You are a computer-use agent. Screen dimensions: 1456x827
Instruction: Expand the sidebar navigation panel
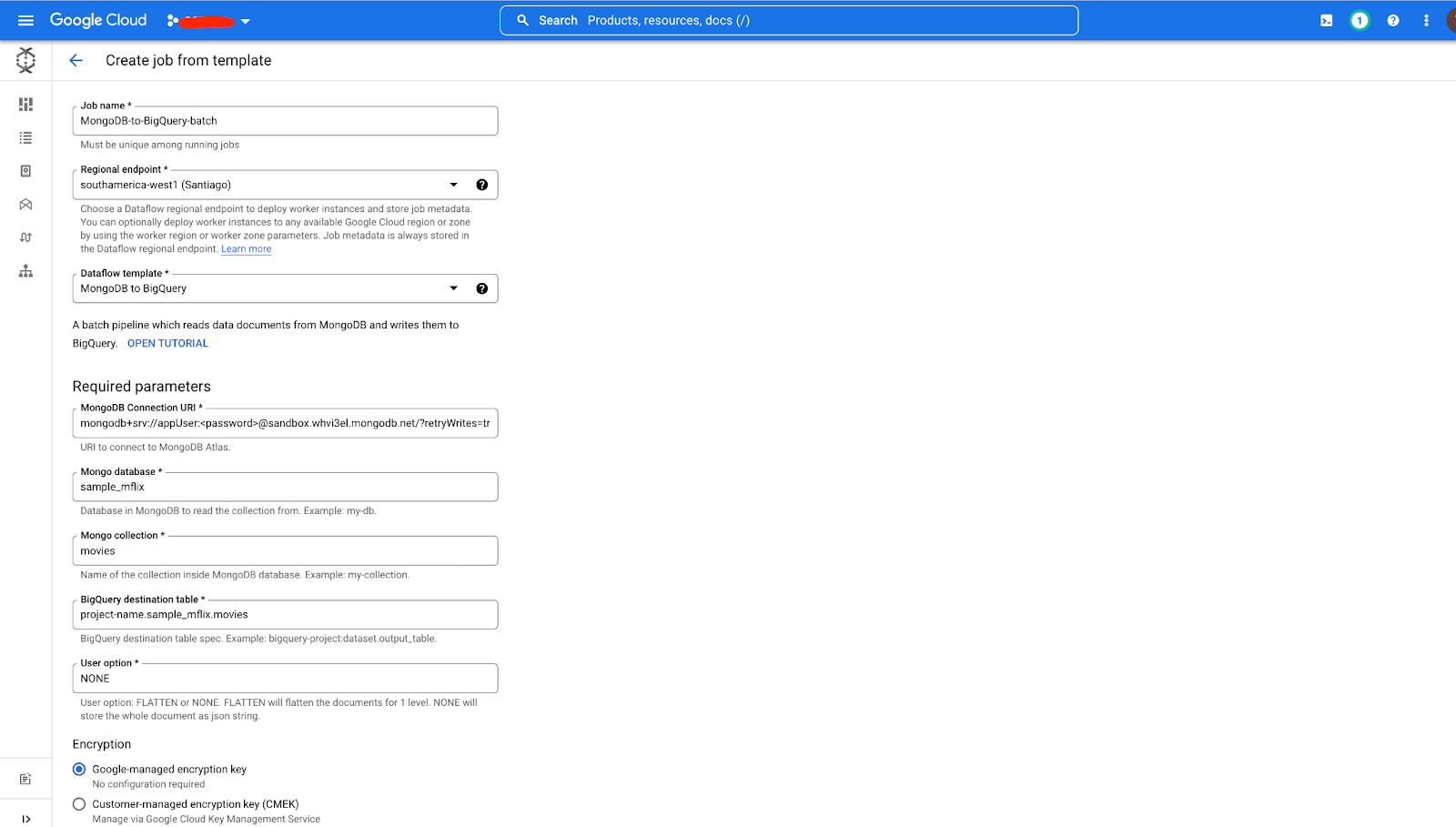25,819
